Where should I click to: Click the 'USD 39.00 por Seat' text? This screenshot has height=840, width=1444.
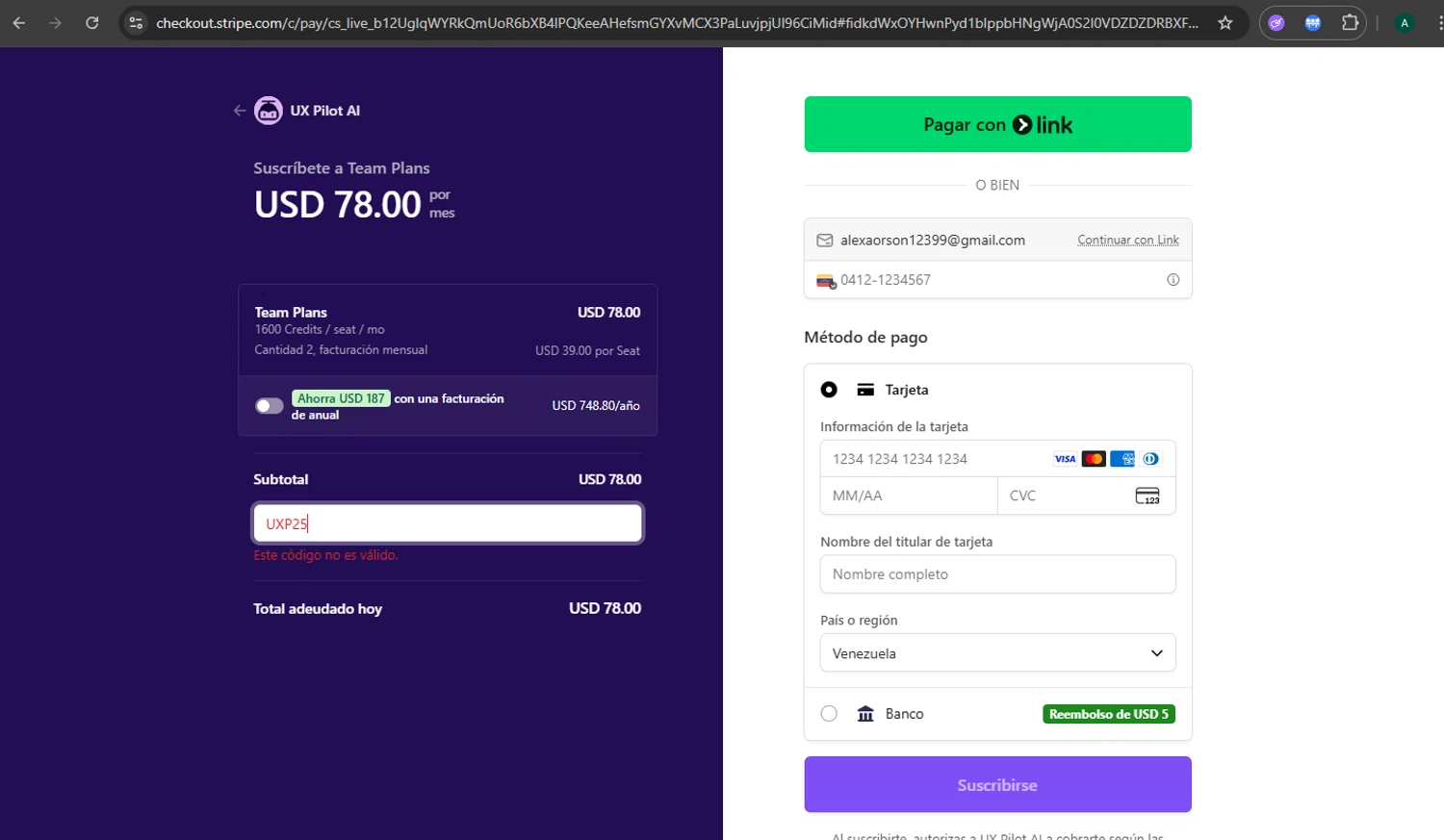[587, 350]
